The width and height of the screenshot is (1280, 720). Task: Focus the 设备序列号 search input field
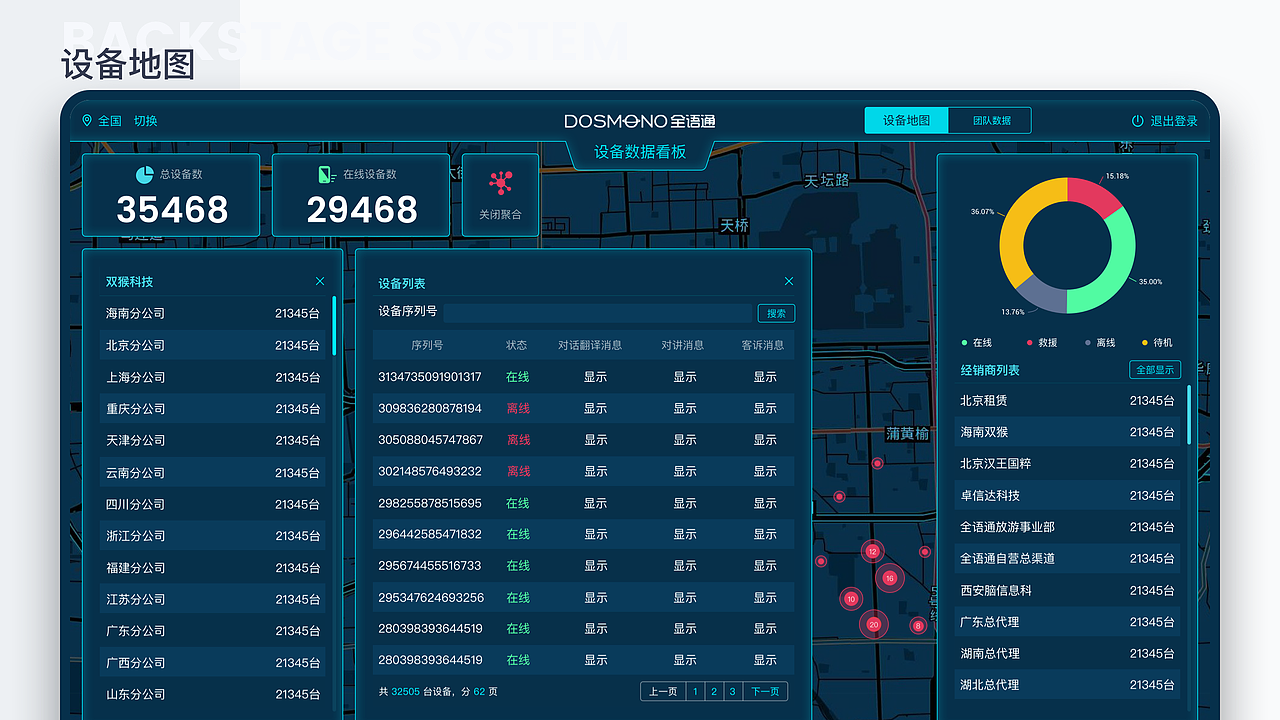598,313
